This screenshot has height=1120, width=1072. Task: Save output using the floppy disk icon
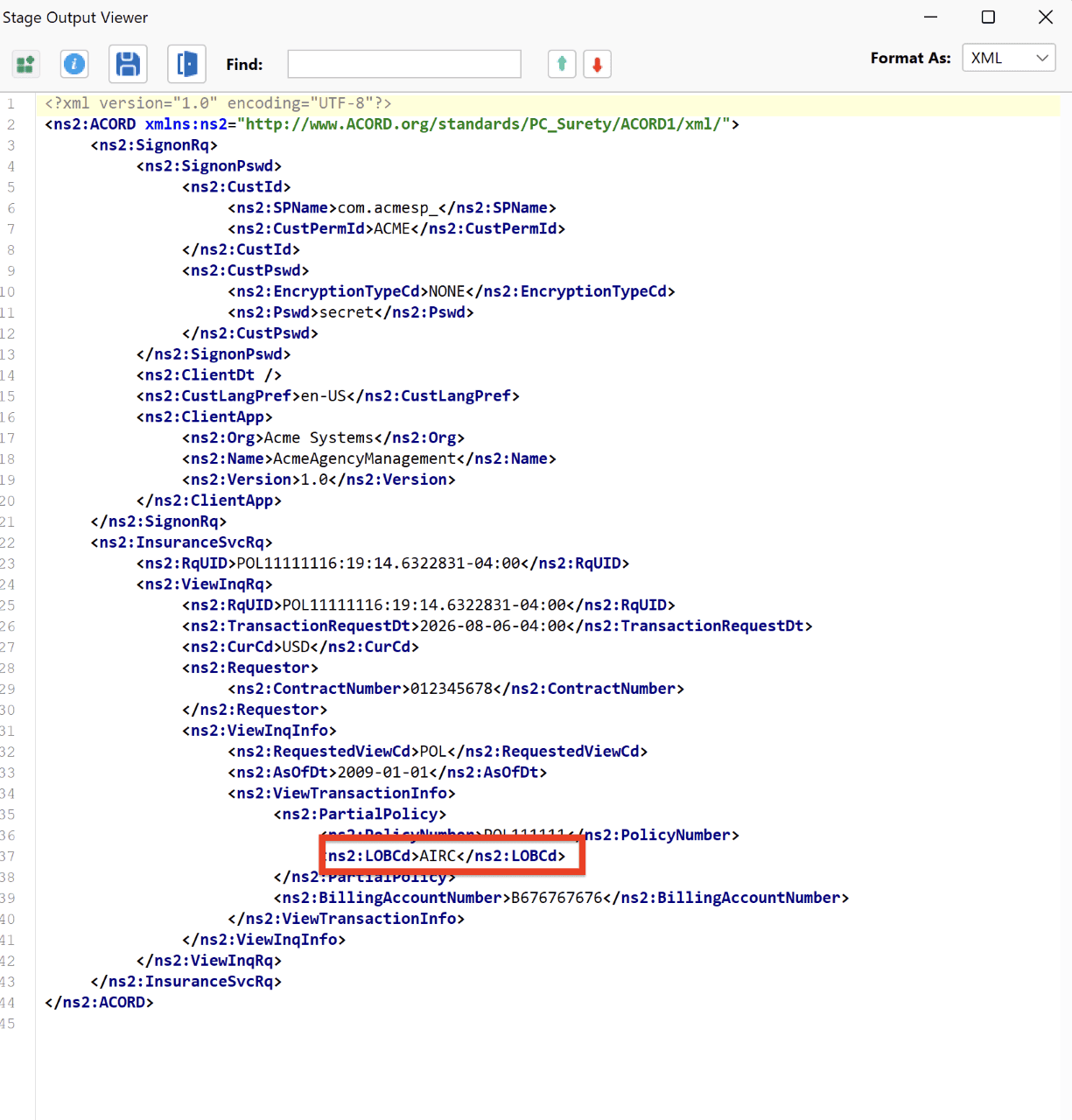pos(128,64)
